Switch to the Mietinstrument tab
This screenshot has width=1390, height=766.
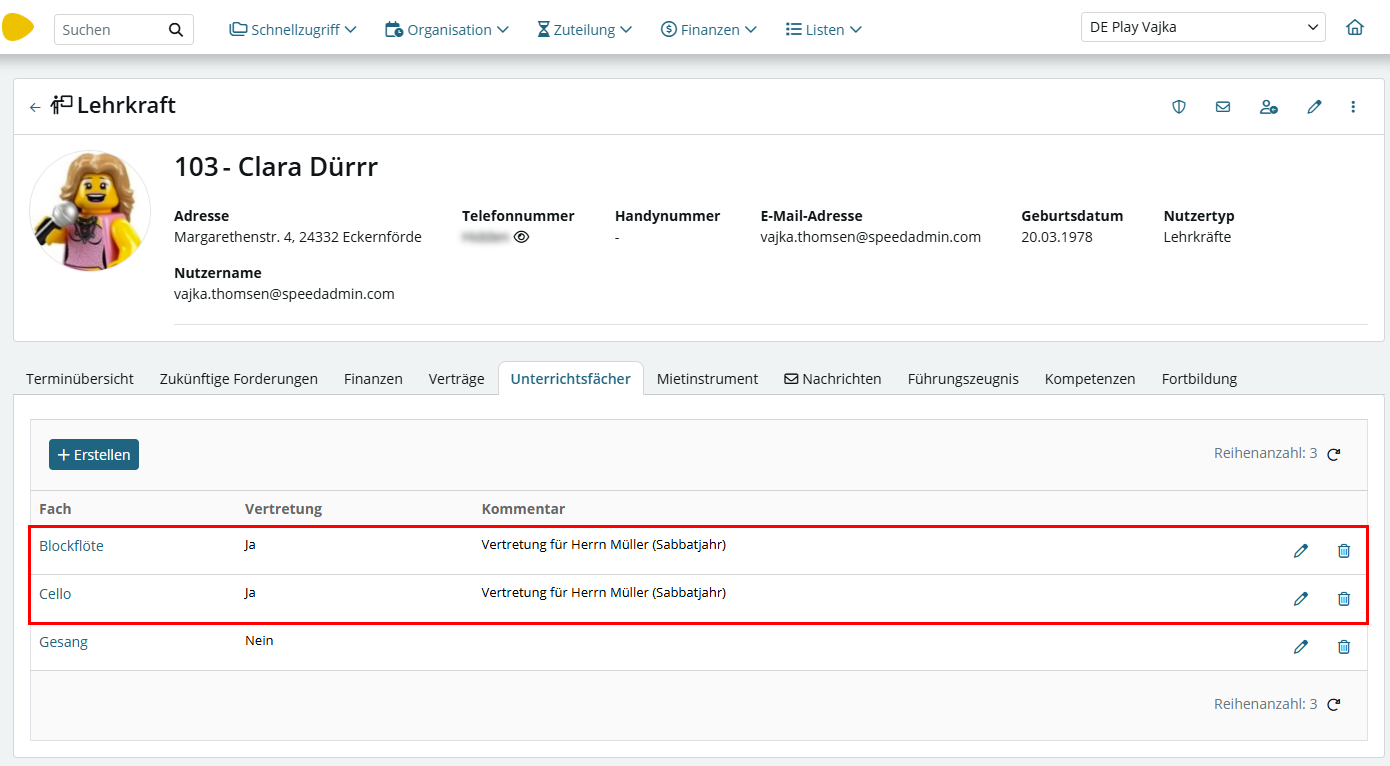coord(707,379)
